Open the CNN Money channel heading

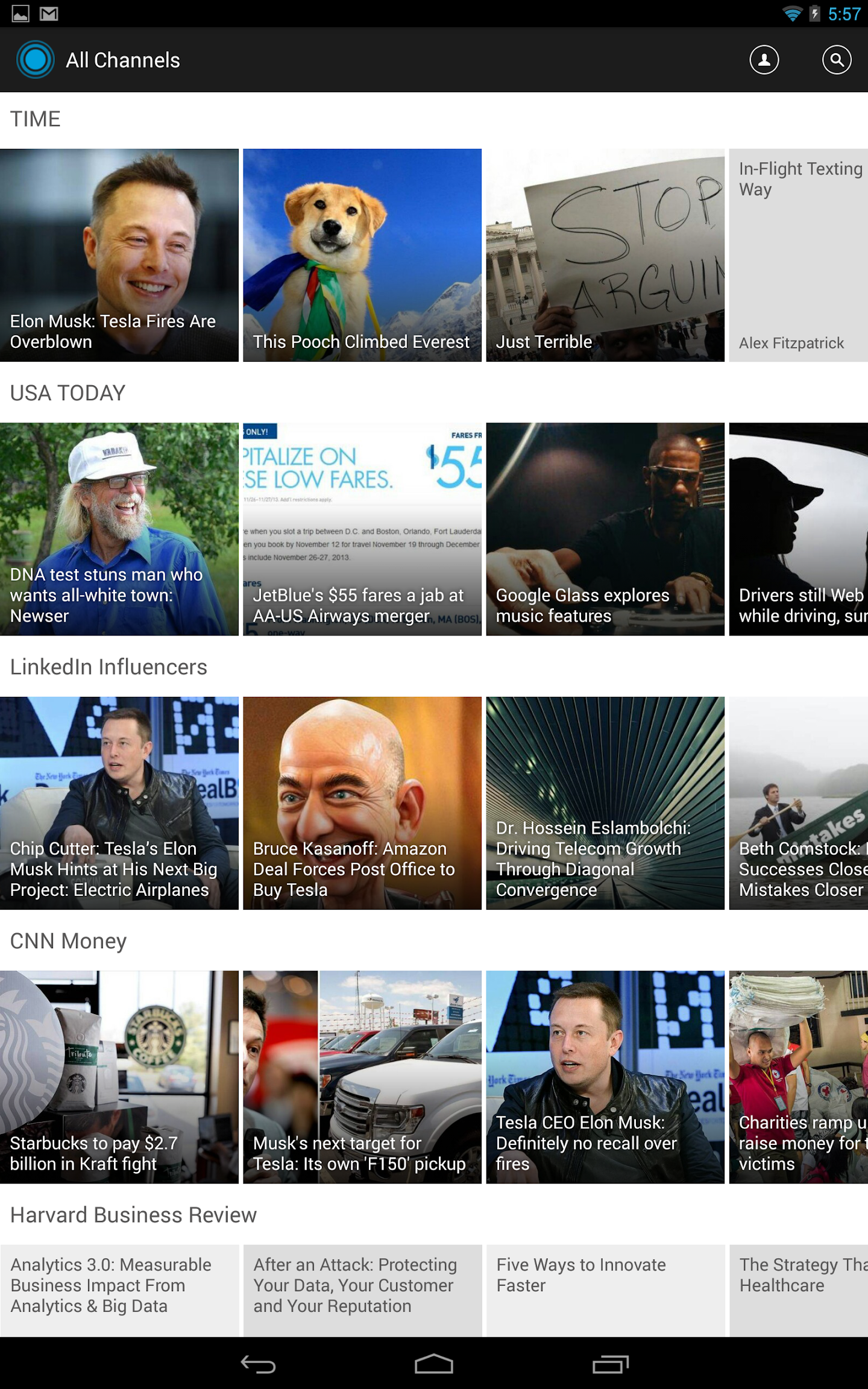68,941
